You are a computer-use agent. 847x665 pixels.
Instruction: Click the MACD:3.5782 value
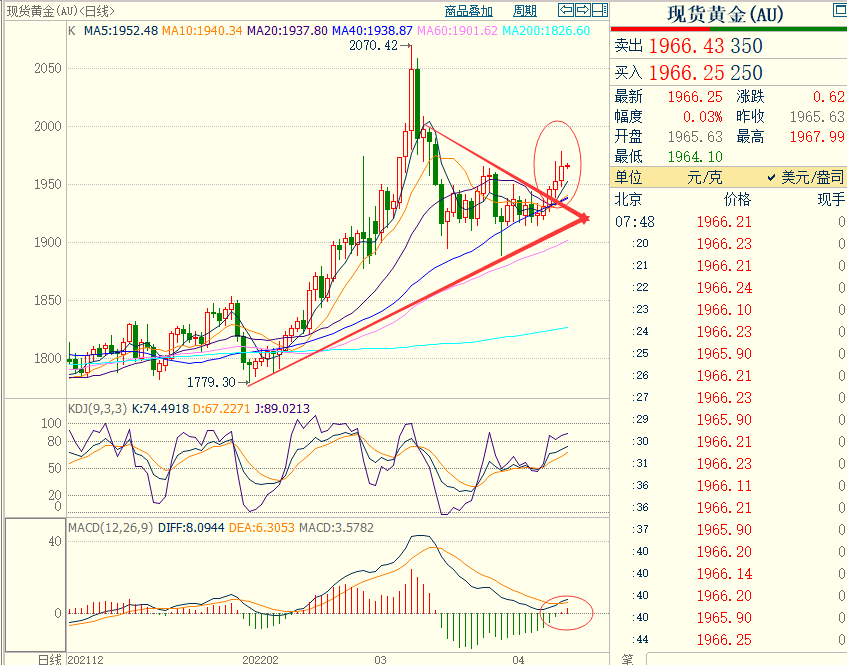point(337,528)
